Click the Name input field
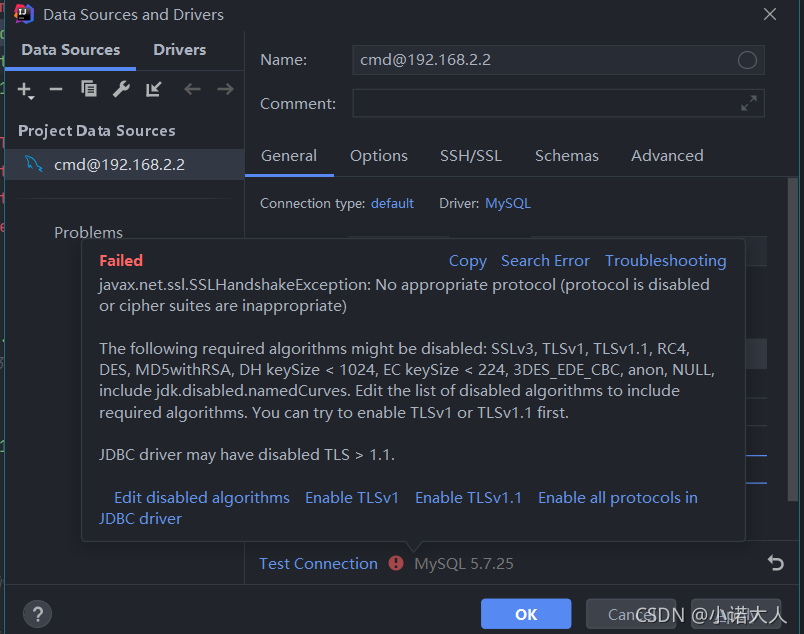 [x=558, y=60]
